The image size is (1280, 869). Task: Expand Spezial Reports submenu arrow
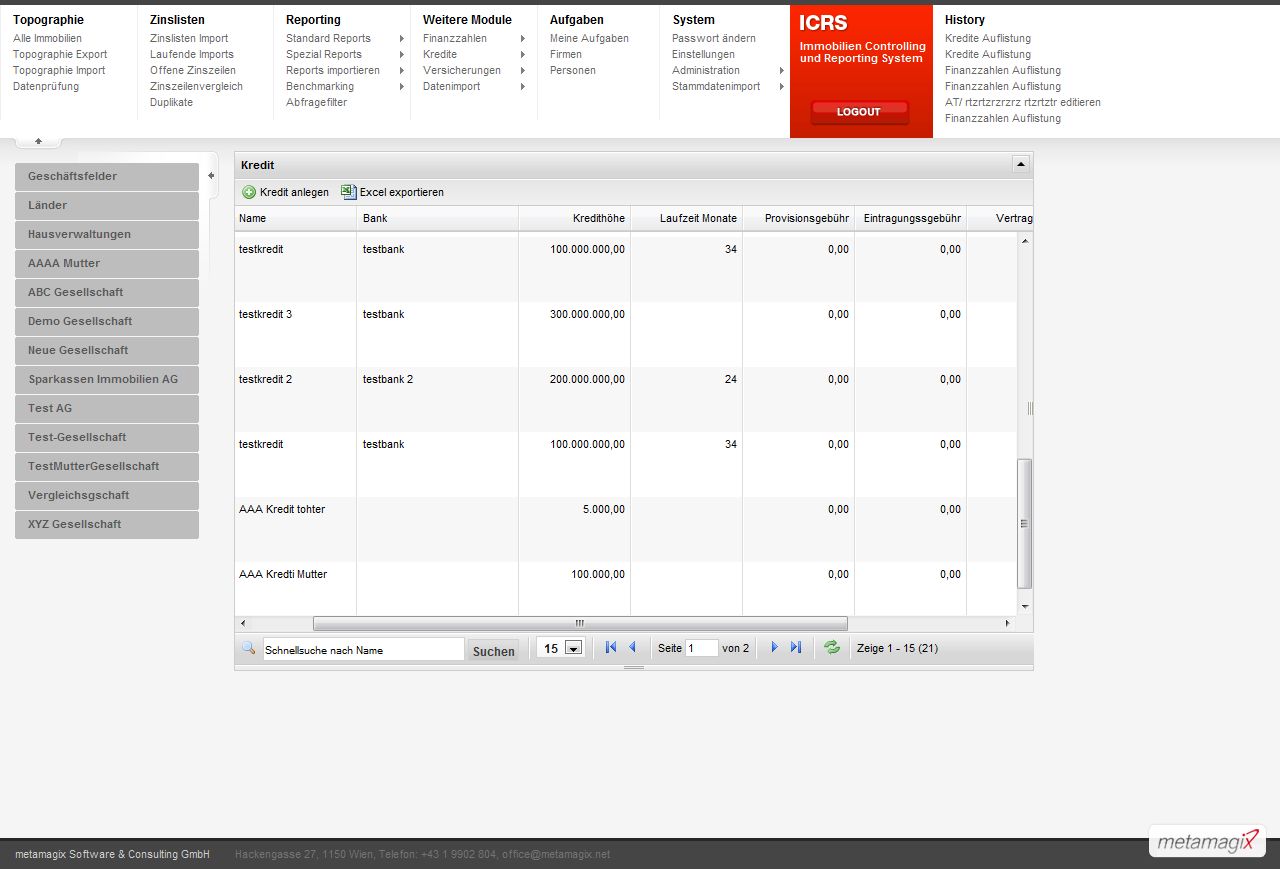pyautogui.click(x=402, y=55)
